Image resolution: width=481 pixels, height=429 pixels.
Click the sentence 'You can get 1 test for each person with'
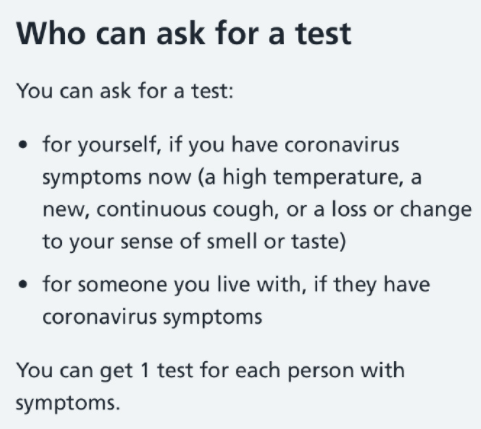point(210,370)
